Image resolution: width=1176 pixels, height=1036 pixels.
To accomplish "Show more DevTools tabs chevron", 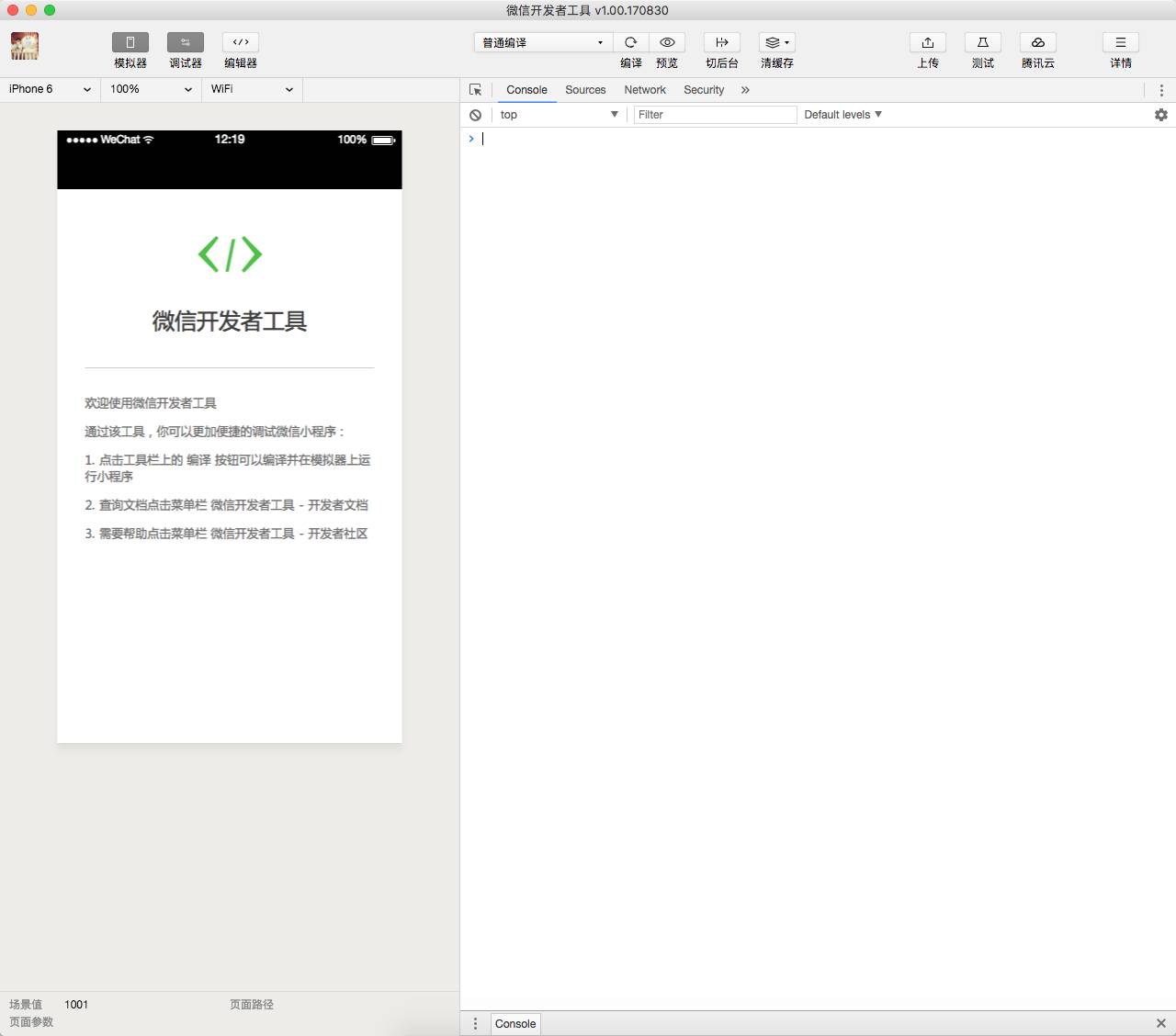I will tap(745, 90).
